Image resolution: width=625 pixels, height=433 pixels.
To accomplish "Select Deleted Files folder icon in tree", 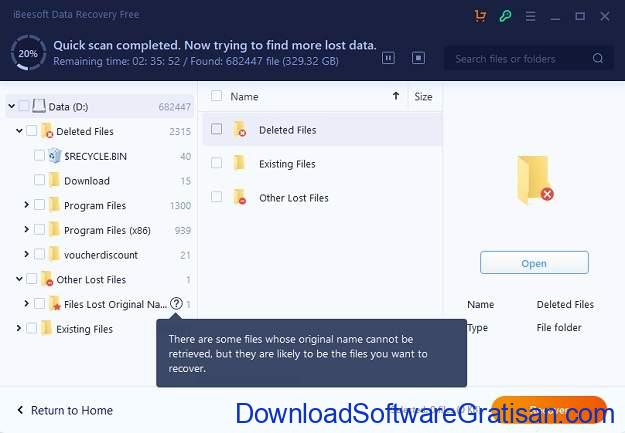I will tap(47, 131).
